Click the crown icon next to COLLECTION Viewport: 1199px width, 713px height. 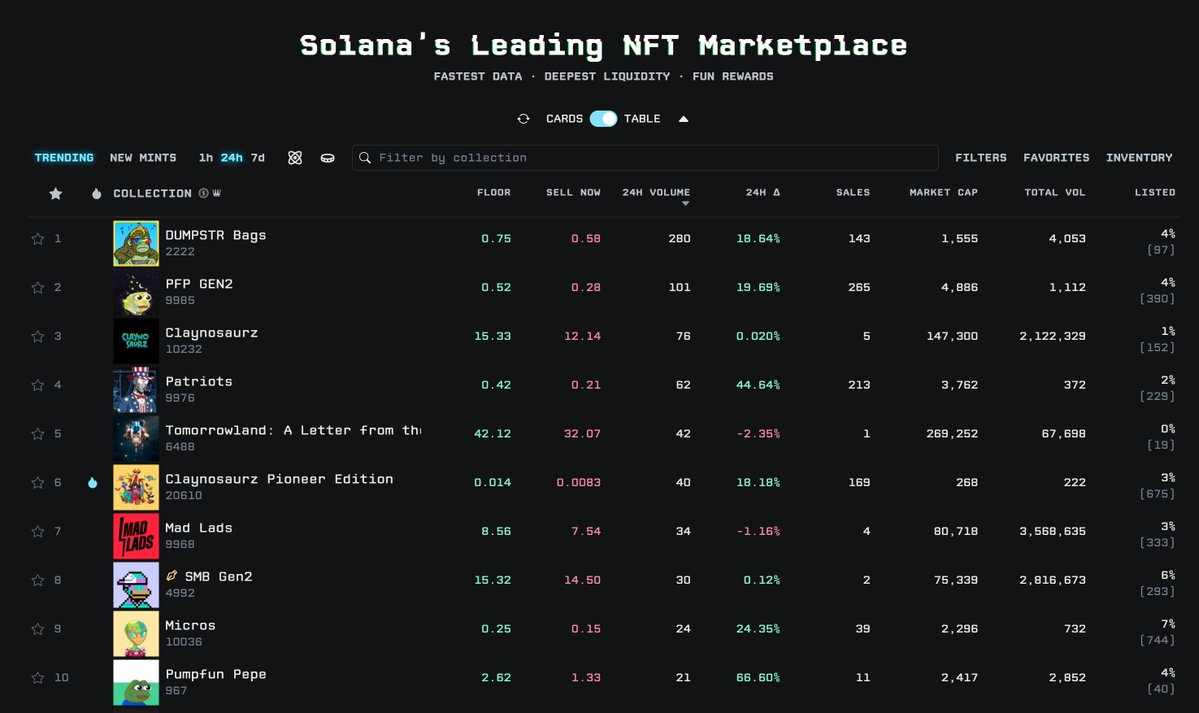pos(216,194)
